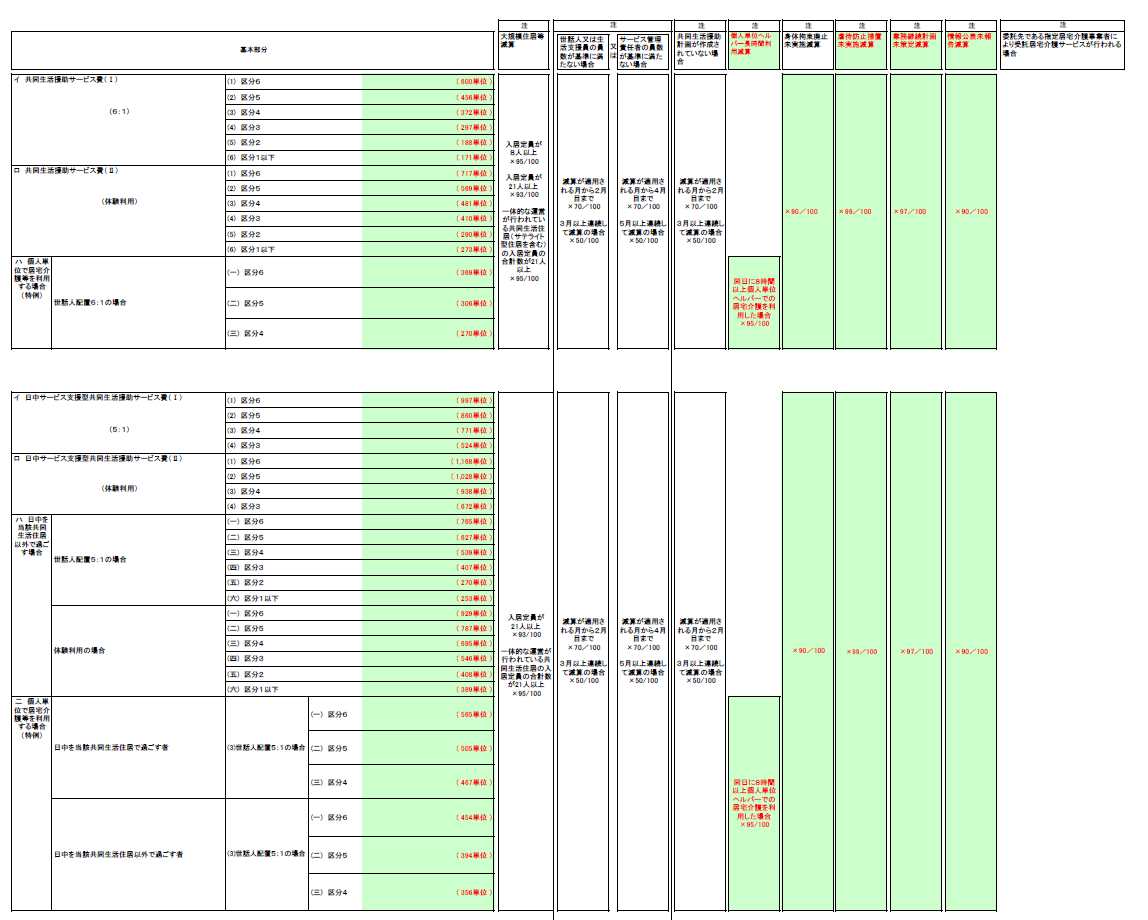
Task: Click the '188単位' value
Action: click(x=474, y=143)
